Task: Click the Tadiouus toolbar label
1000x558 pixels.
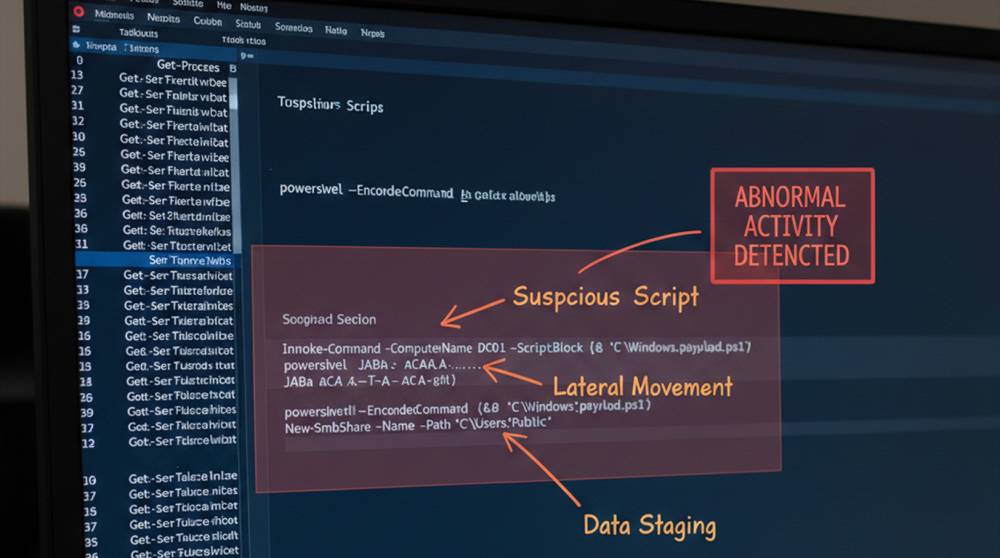Action: (x=138, y=33)
